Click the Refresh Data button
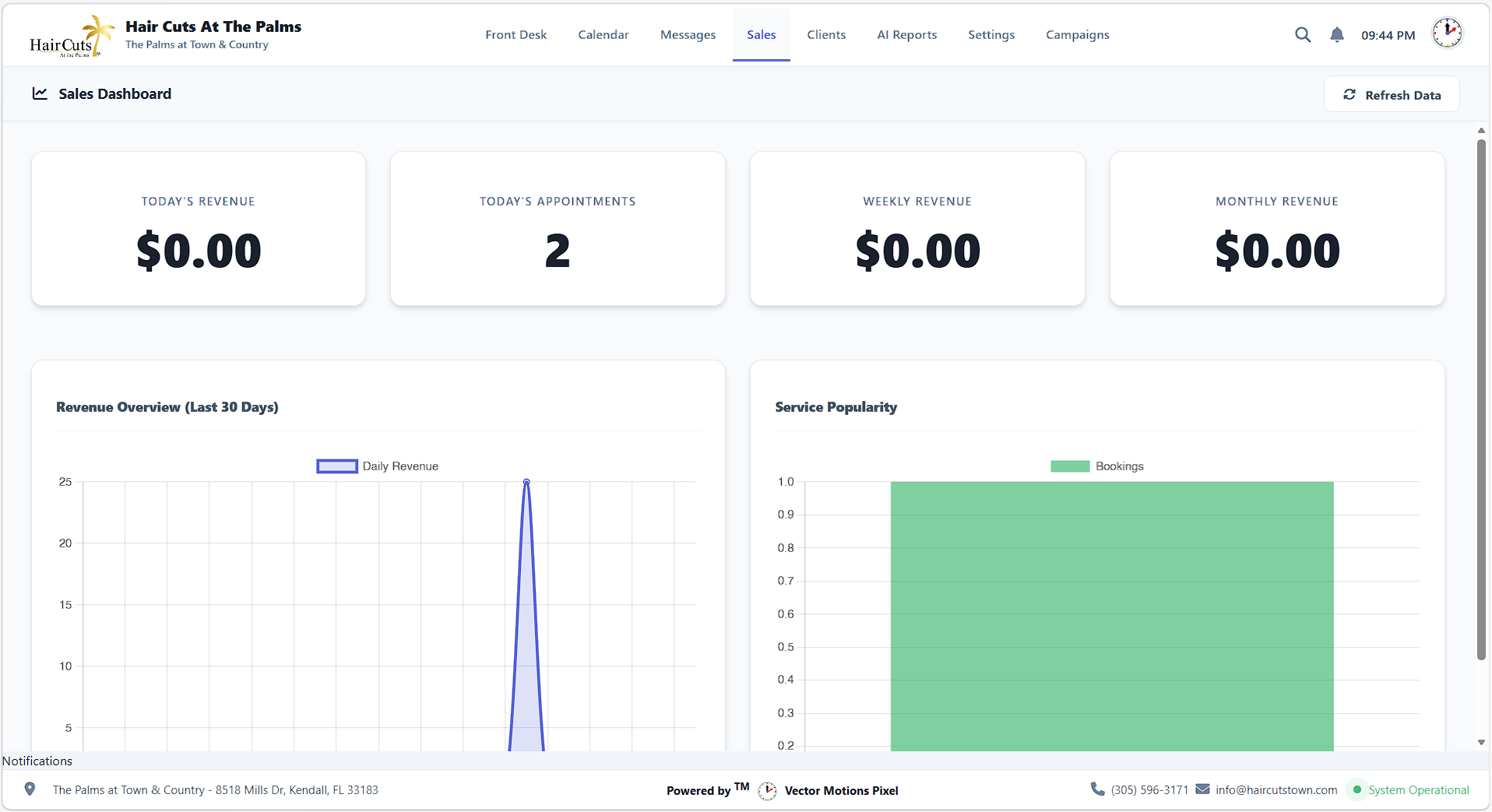Viewport: 1492px width, 812px height. point(1392,94)
